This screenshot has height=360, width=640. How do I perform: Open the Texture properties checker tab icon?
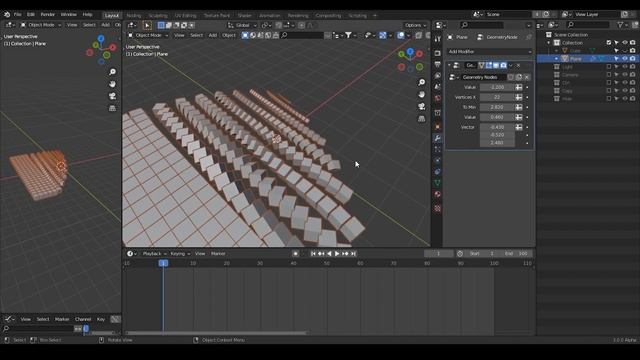click(438, 209)
